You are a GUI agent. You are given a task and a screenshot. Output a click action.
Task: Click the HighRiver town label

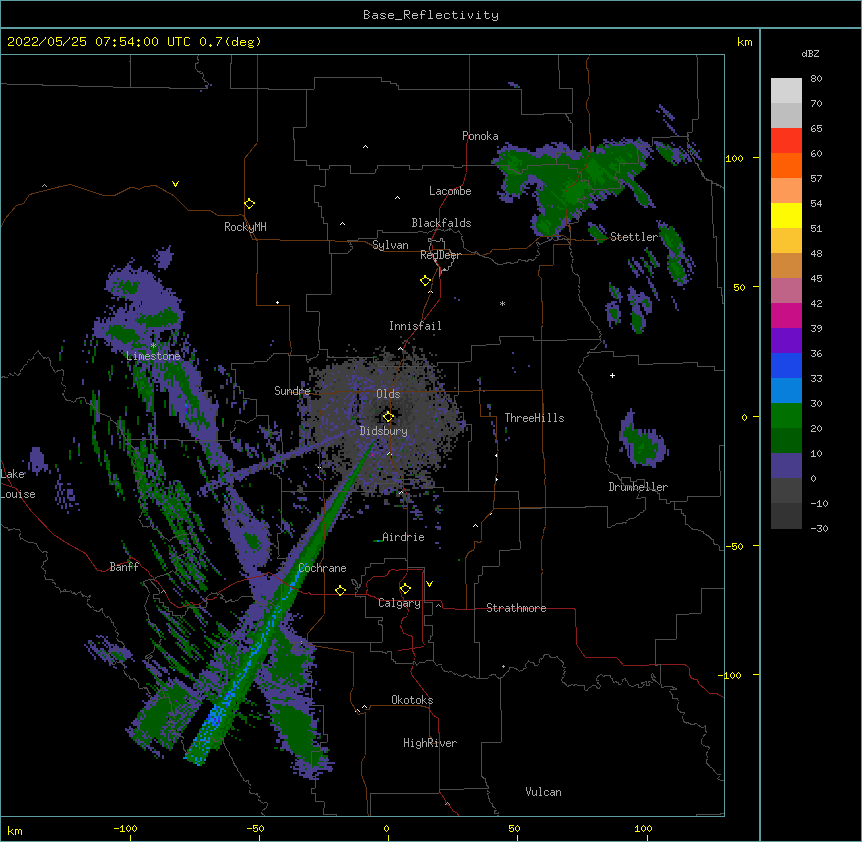(430, 743)
